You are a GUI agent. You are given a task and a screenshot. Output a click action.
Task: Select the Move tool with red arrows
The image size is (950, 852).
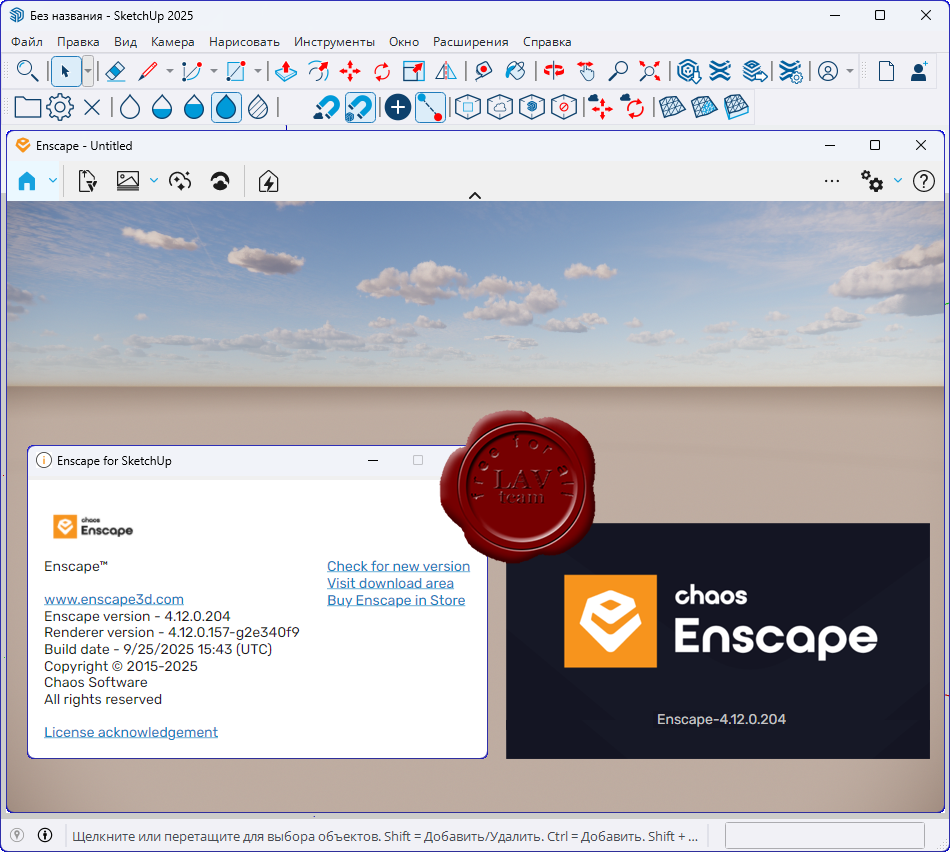350,71
